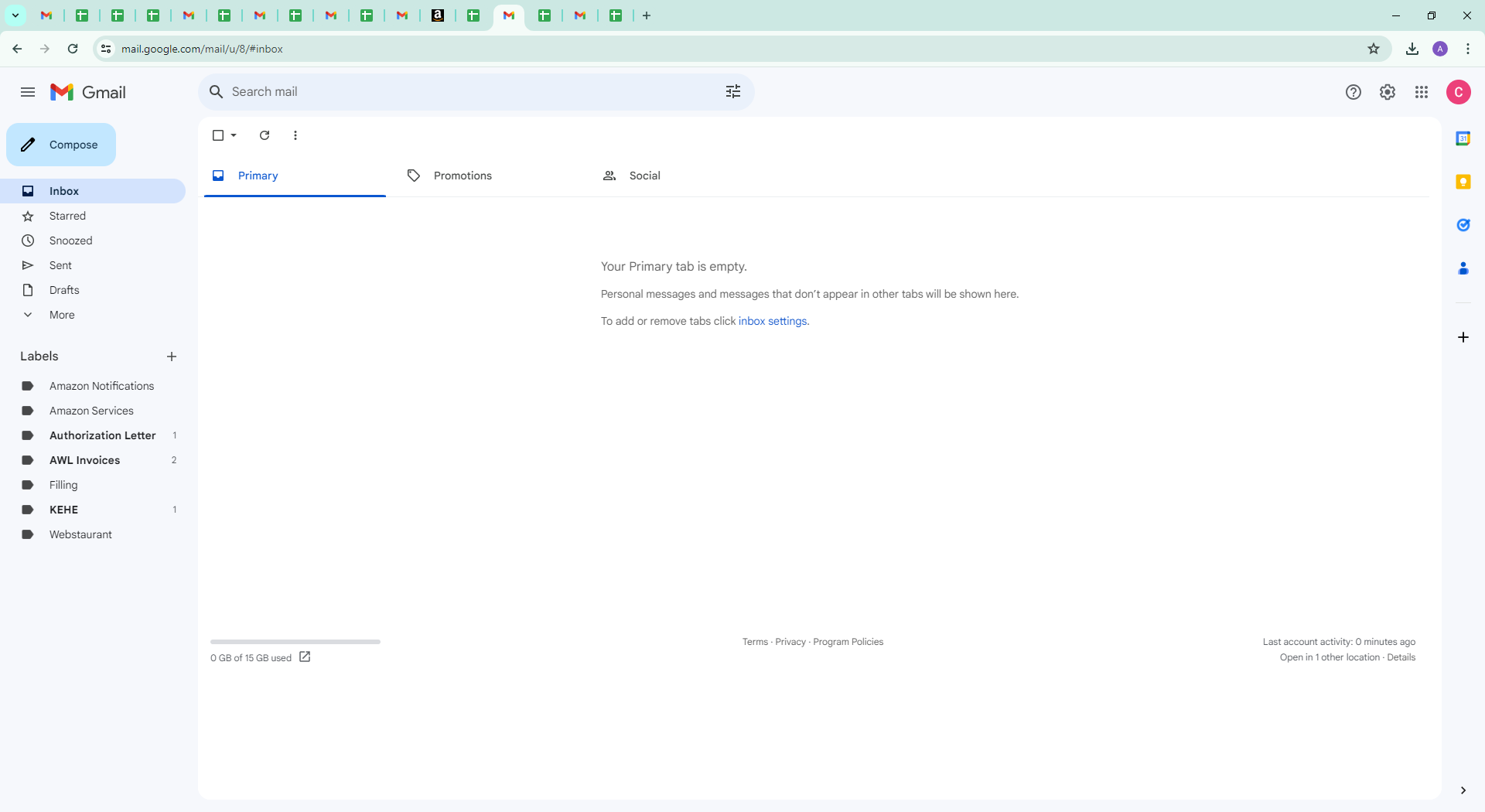The width and height of the screenshot is (1485, 812).
Task: Open the Amazon Notifications label
Action: tap(93, 386)
